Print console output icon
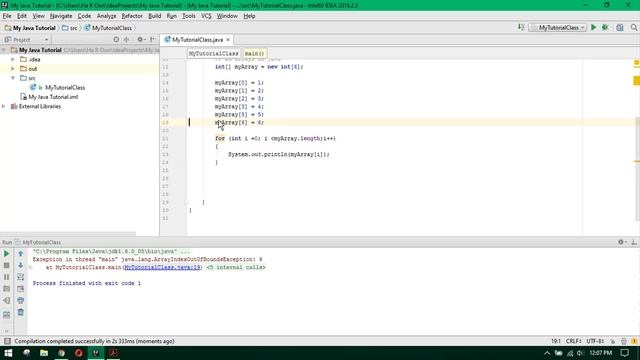 coord(20,300)
